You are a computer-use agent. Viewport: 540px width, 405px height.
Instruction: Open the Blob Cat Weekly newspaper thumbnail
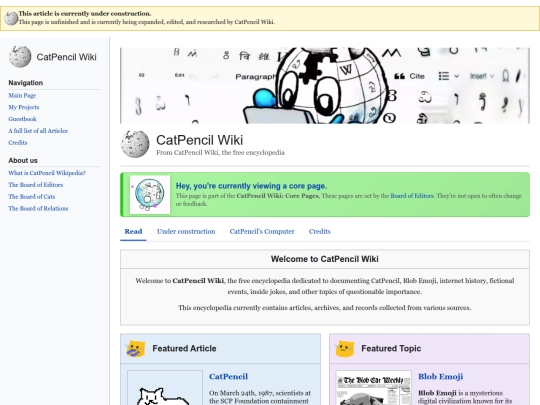[x=374, y=388]
